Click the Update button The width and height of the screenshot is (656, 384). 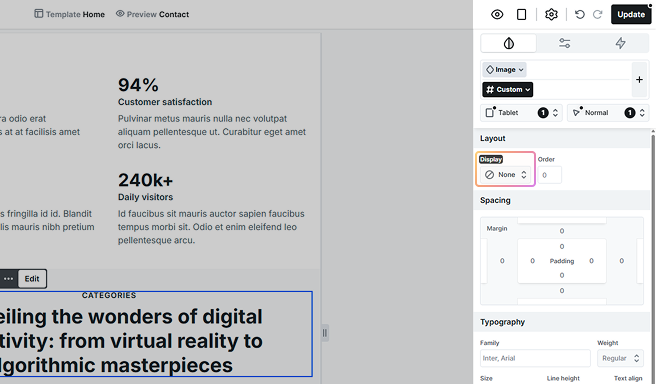[631, 14]
